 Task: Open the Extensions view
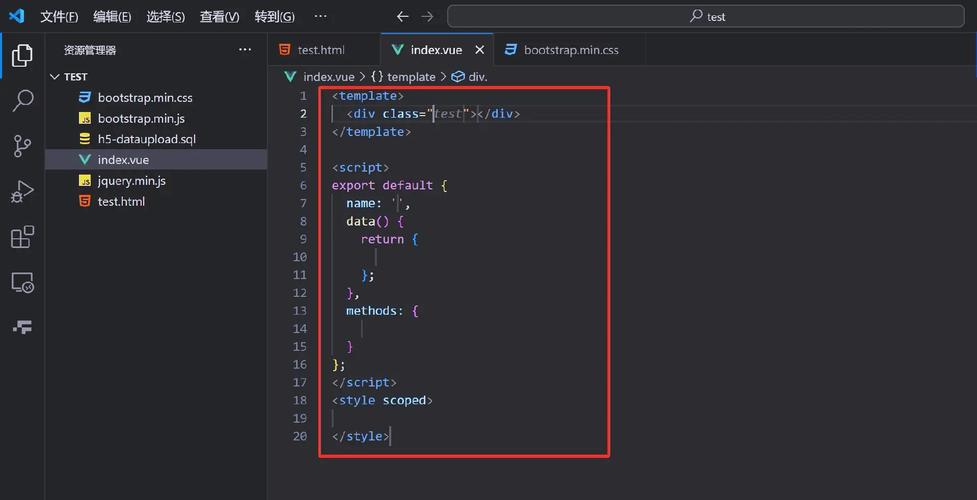(22, 237)
